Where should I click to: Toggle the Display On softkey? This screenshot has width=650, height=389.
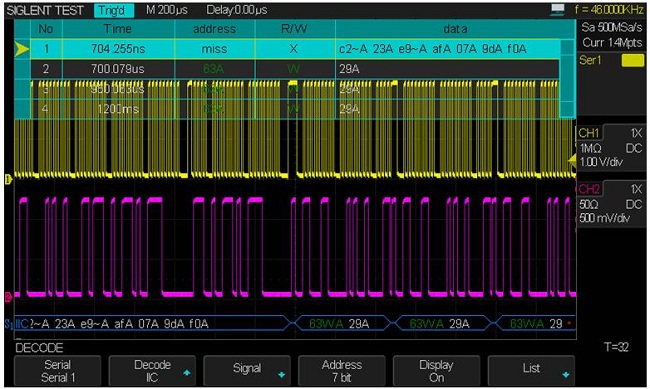click(x=436, y=370)
